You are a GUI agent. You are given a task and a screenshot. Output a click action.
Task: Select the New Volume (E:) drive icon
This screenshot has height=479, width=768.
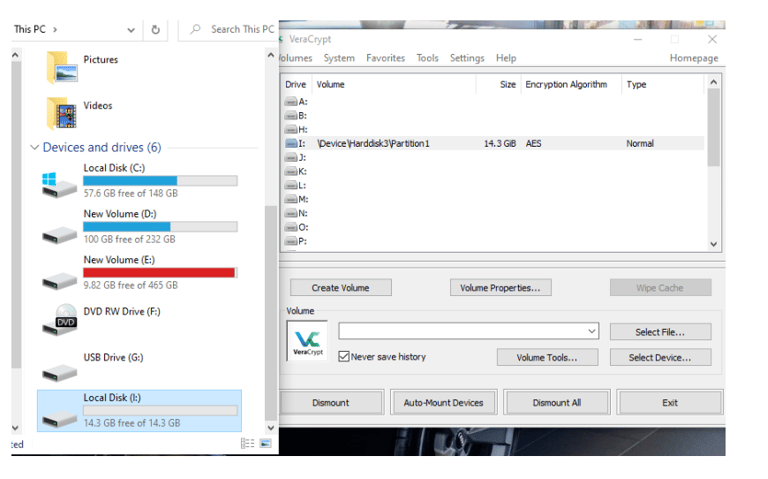(59, 281)
